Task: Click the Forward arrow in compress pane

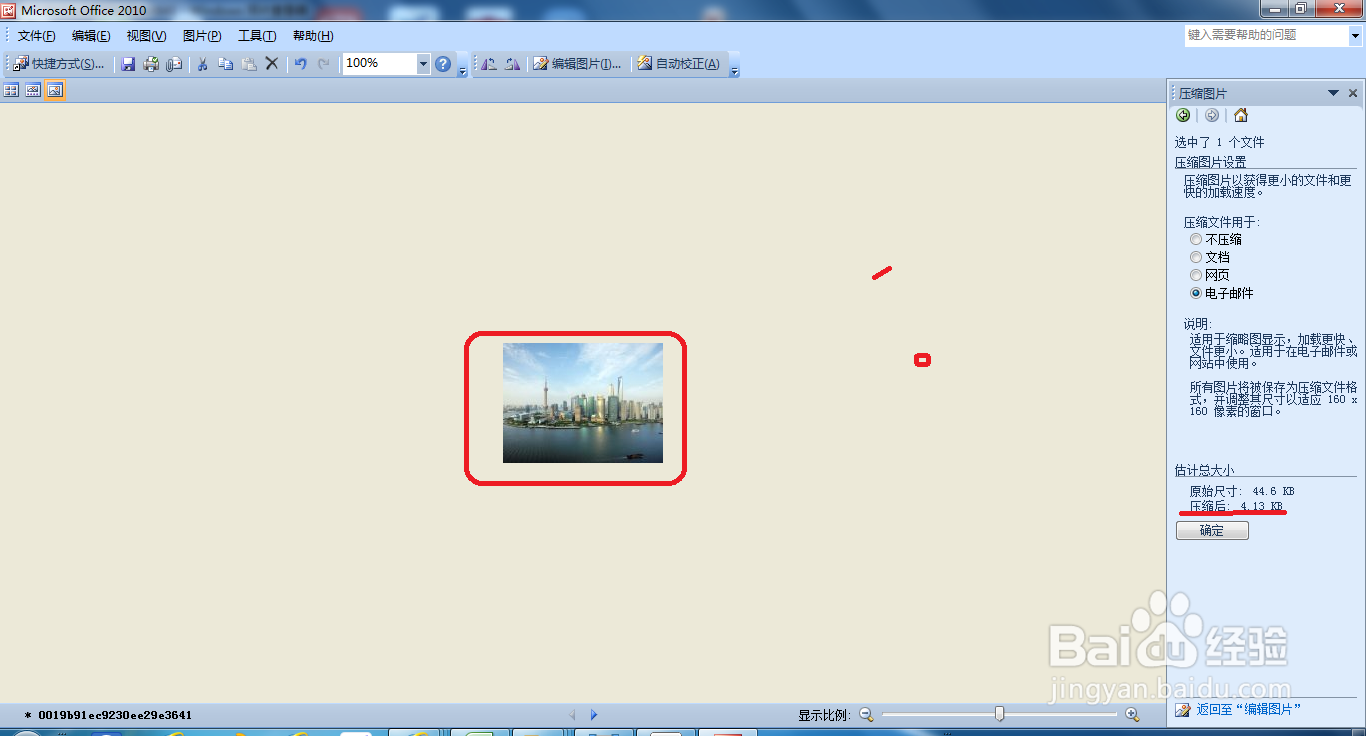Action: click(1212, 115)
